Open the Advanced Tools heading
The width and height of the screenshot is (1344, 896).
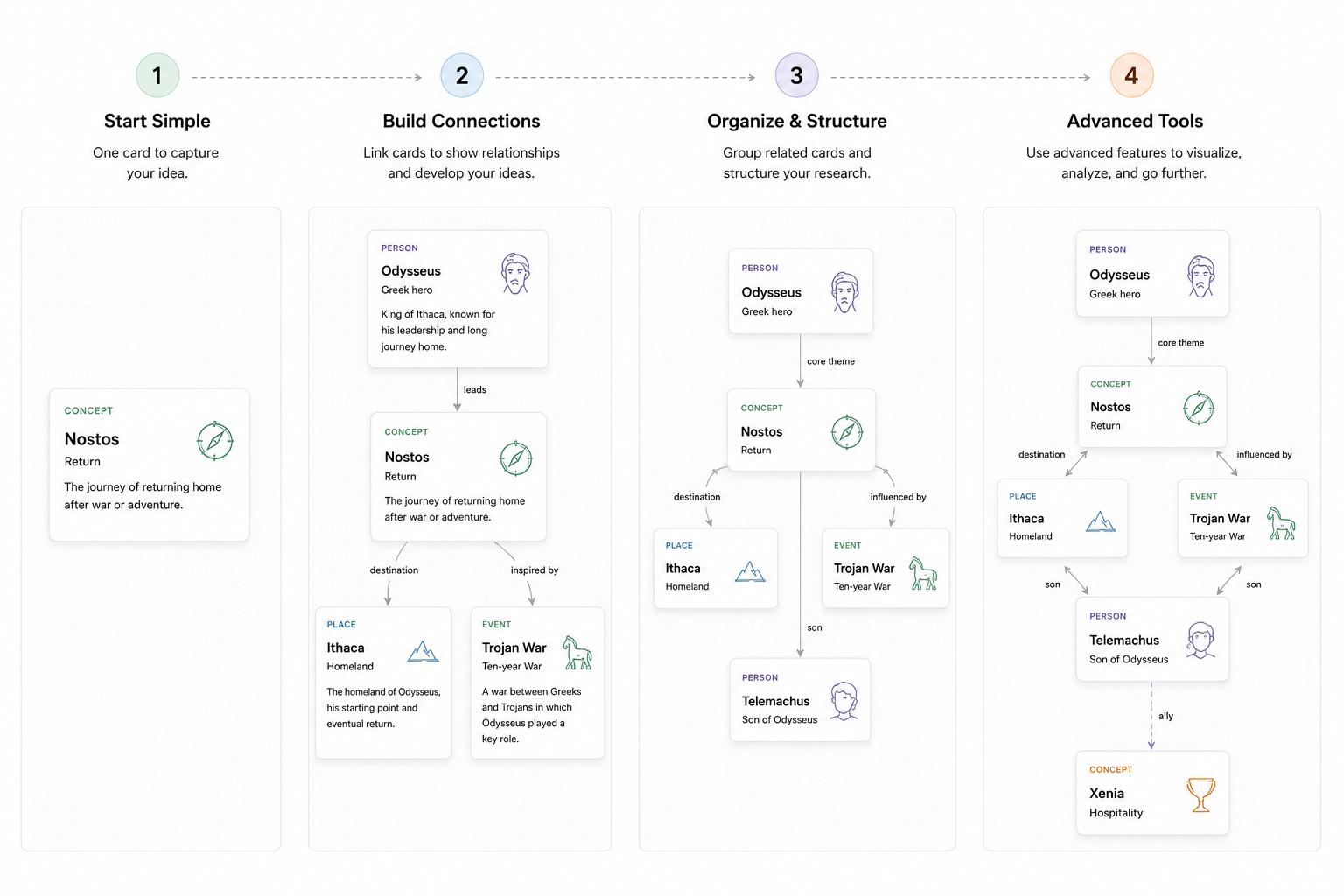[1135, 121]
